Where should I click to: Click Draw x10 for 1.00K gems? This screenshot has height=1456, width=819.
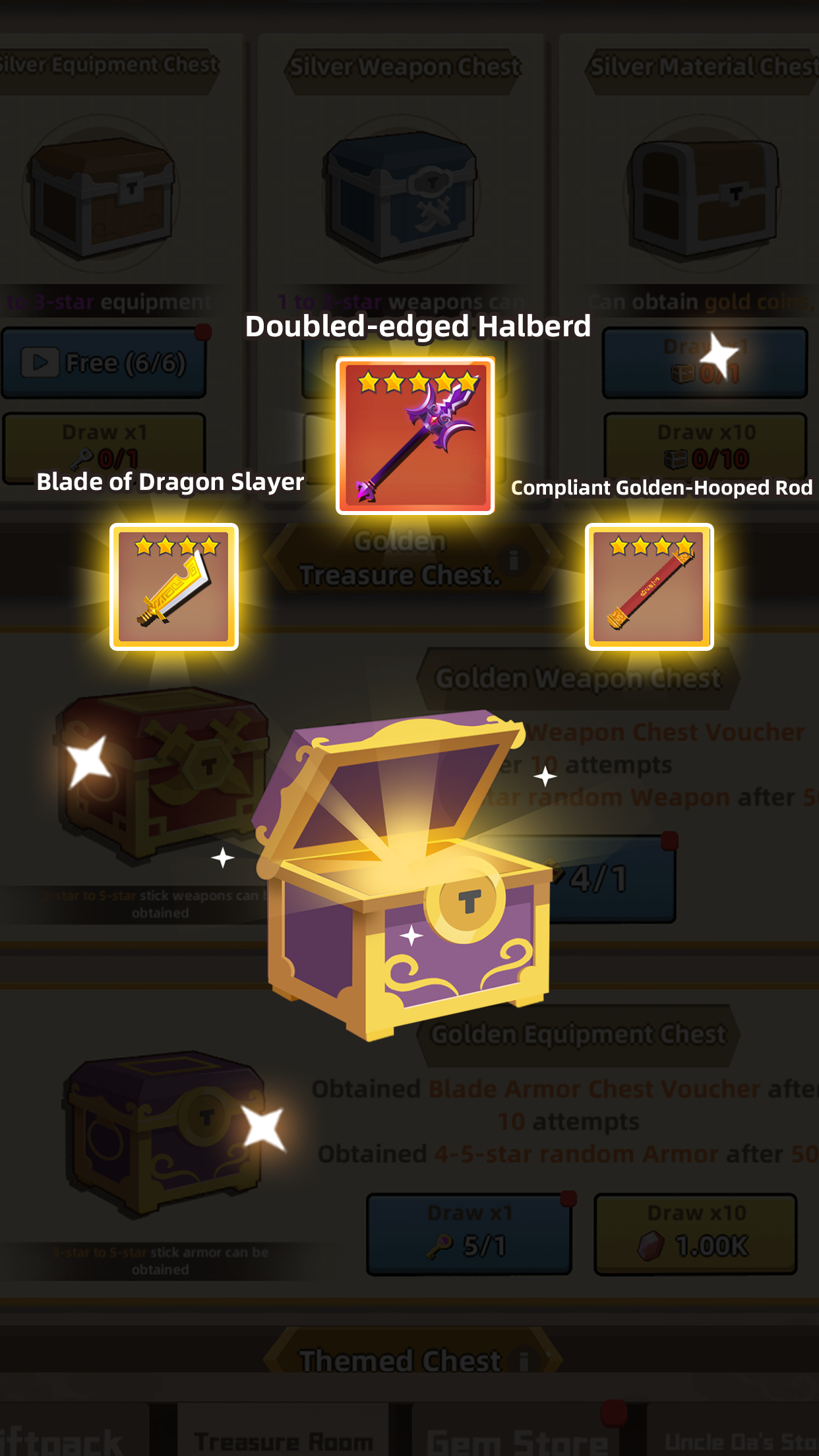point(696,1234)
